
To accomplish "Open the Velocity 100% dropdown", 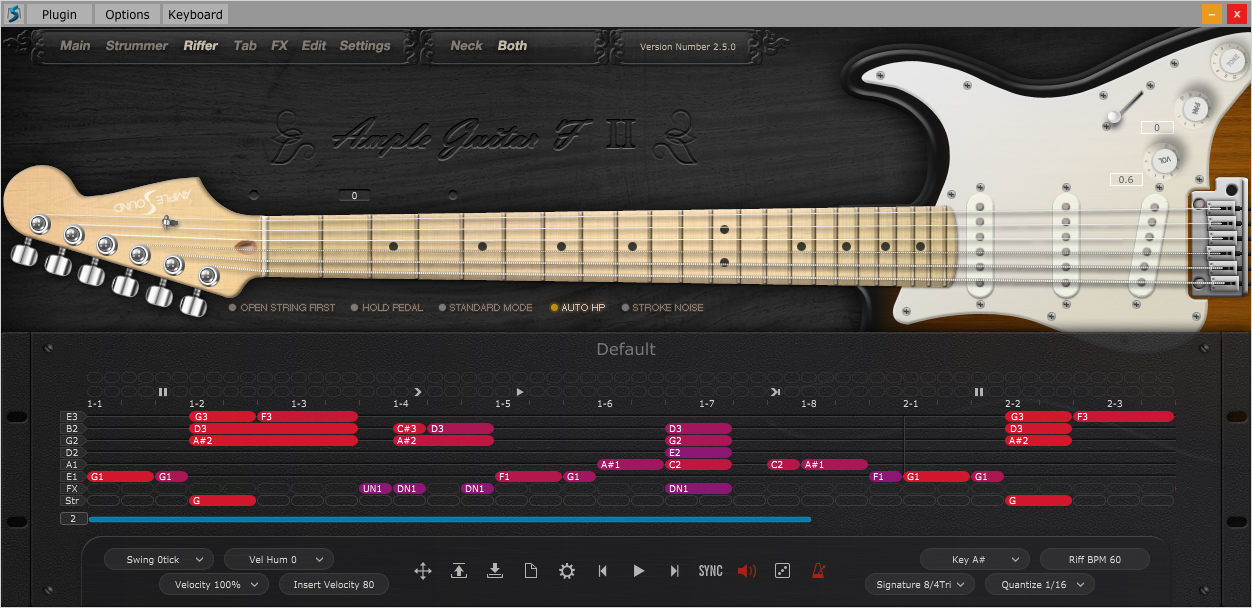I will 214,584.
